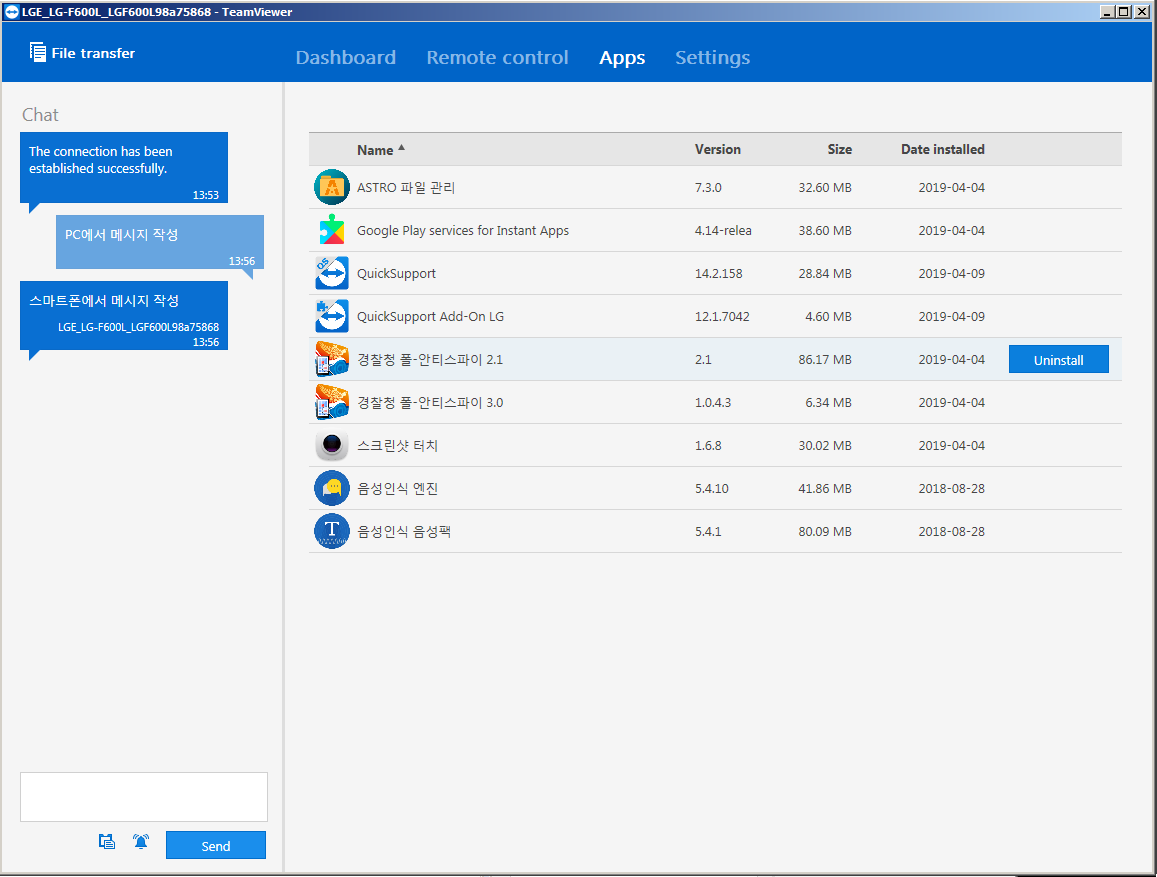The width and height of the screenshot is (1157, 877).
Task: Click the paste clipboard icon below chat
Action: coord(107,841)
